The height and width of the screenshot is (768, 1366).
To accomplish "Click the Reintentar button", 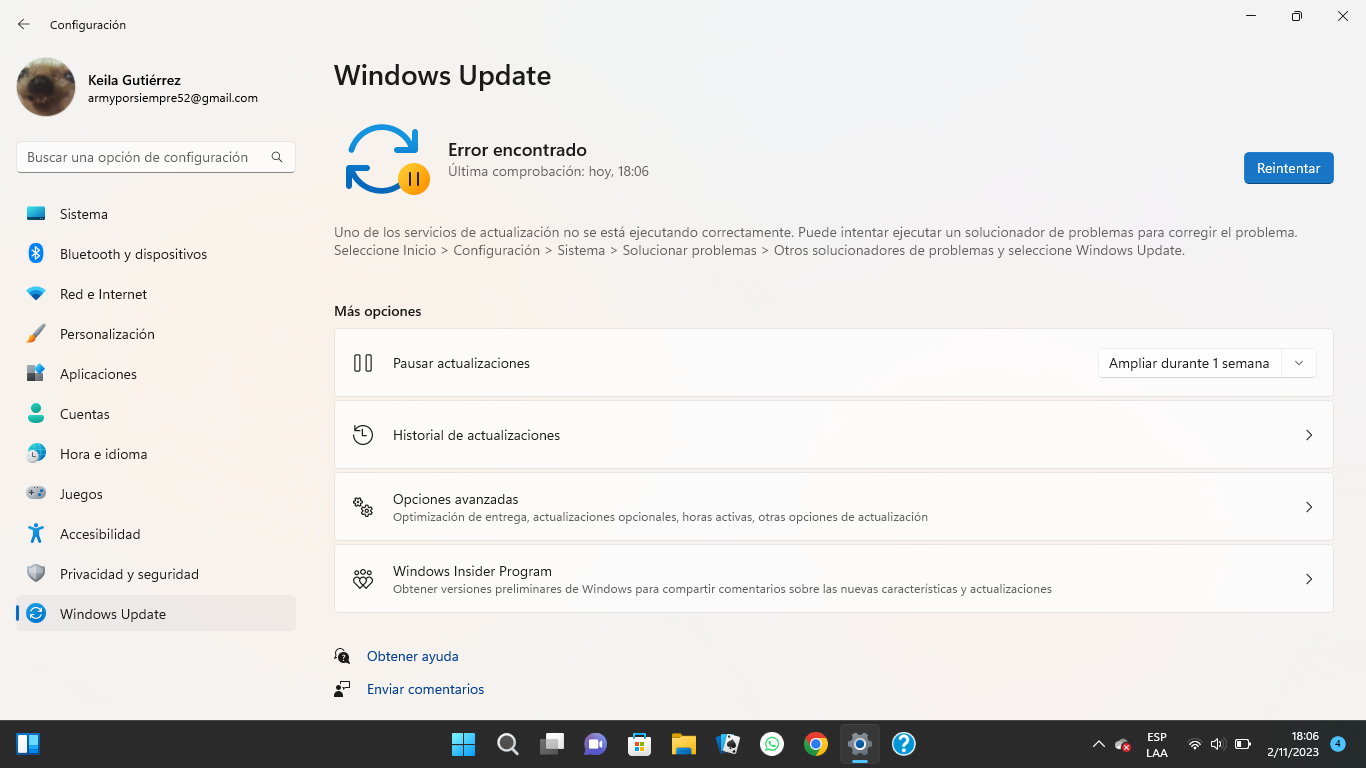I will coord(1288,168).
